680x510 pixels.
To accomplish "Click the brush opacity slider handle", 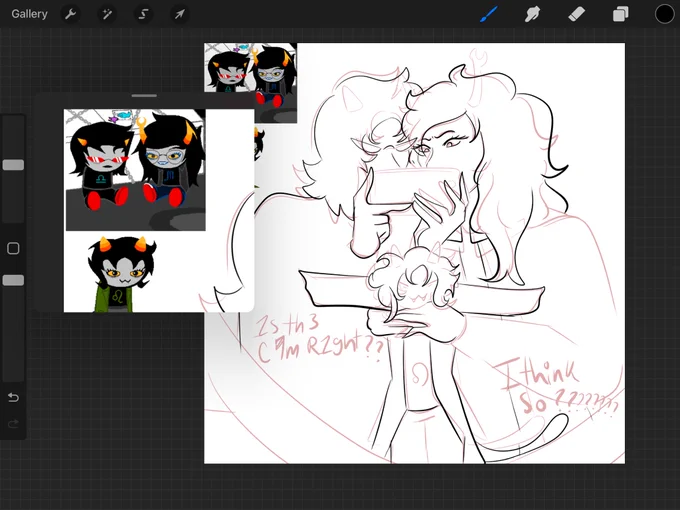I will [13, 280].
